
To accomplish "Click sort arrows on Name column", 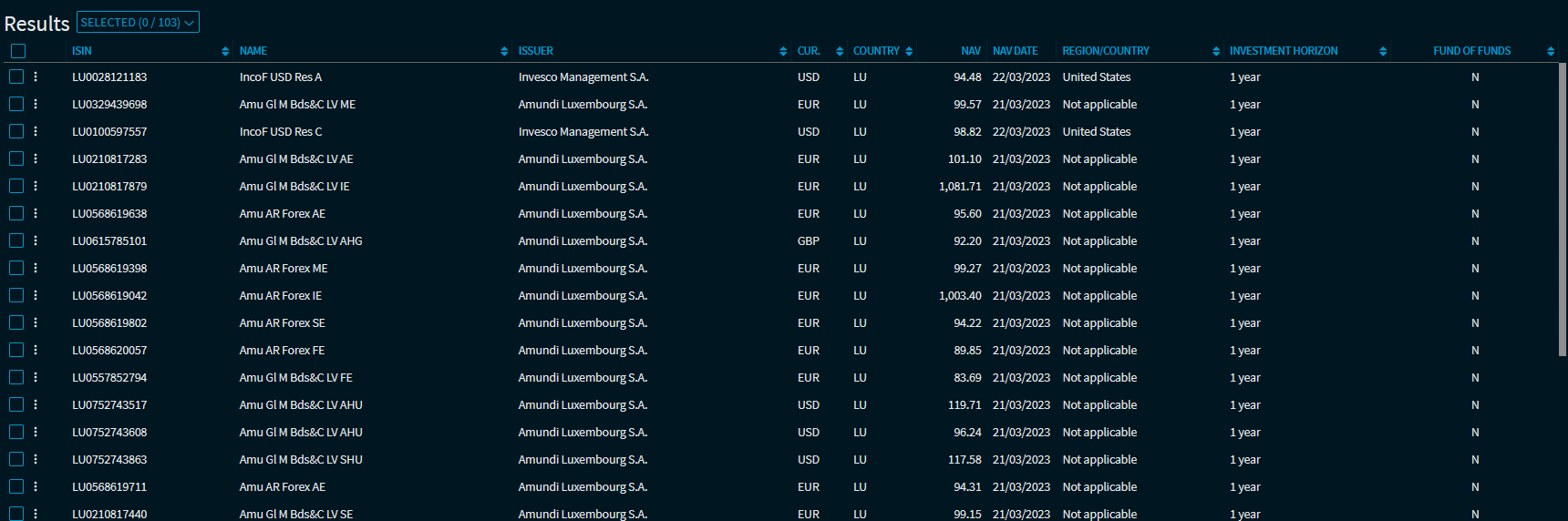I will 504,52.
